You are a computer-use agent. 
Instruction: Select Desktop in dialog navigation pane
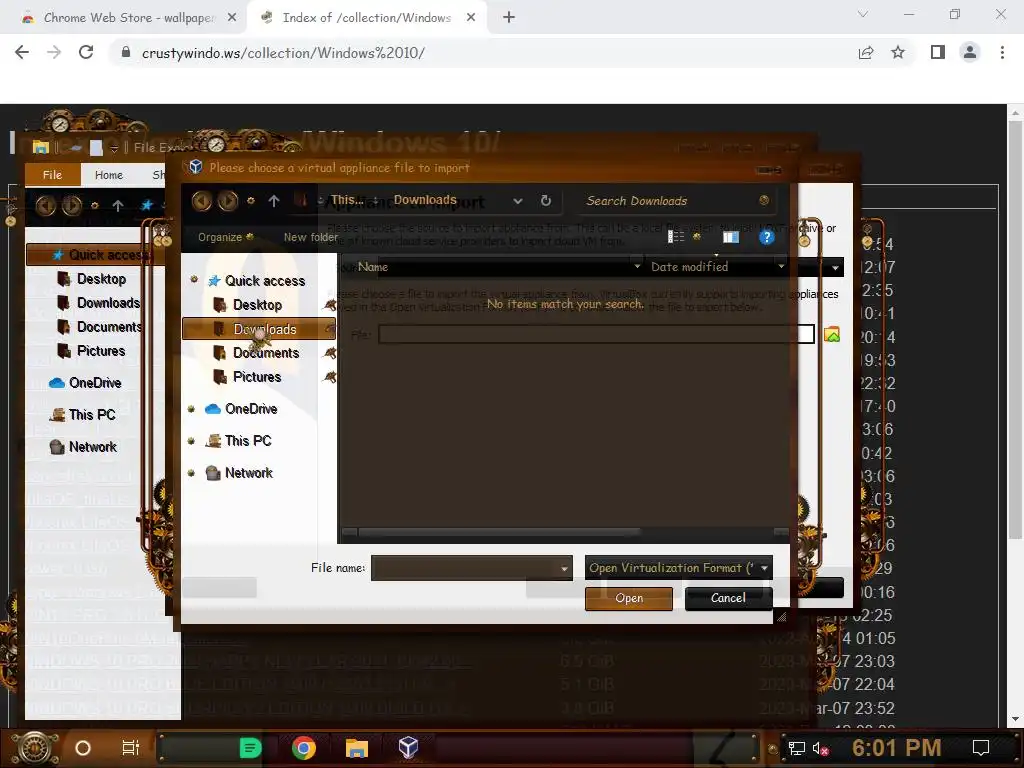[257, 305]
